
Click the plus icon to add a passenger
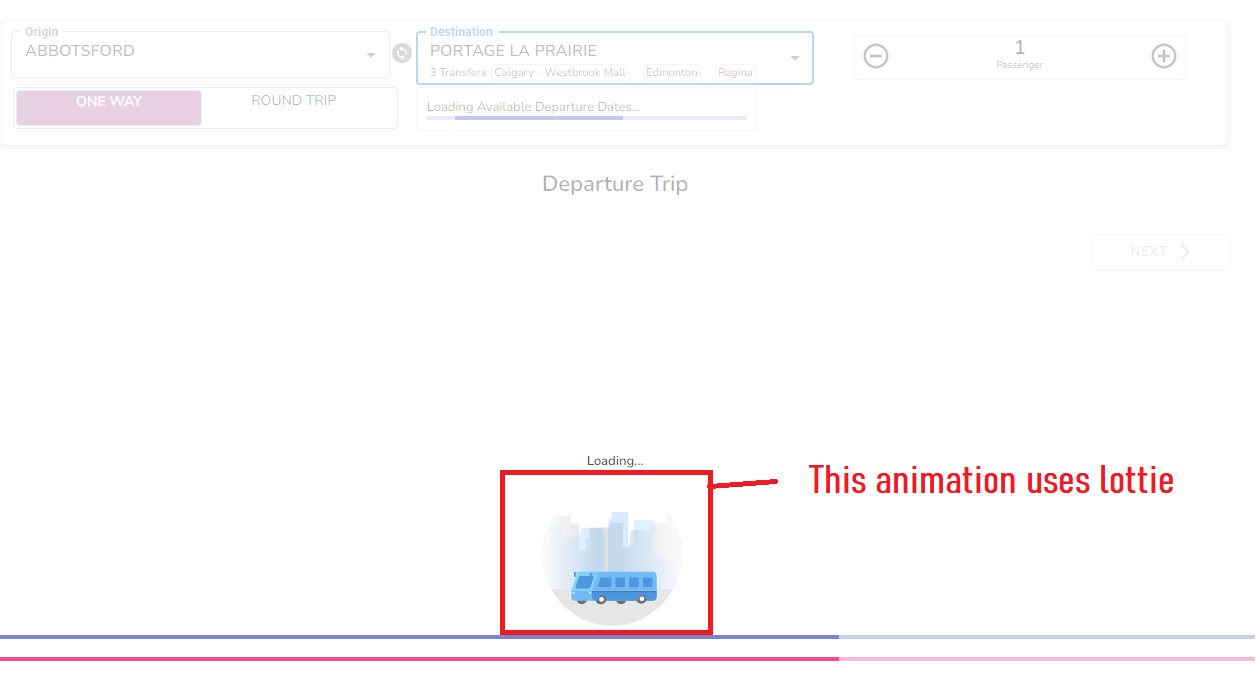1164,56
